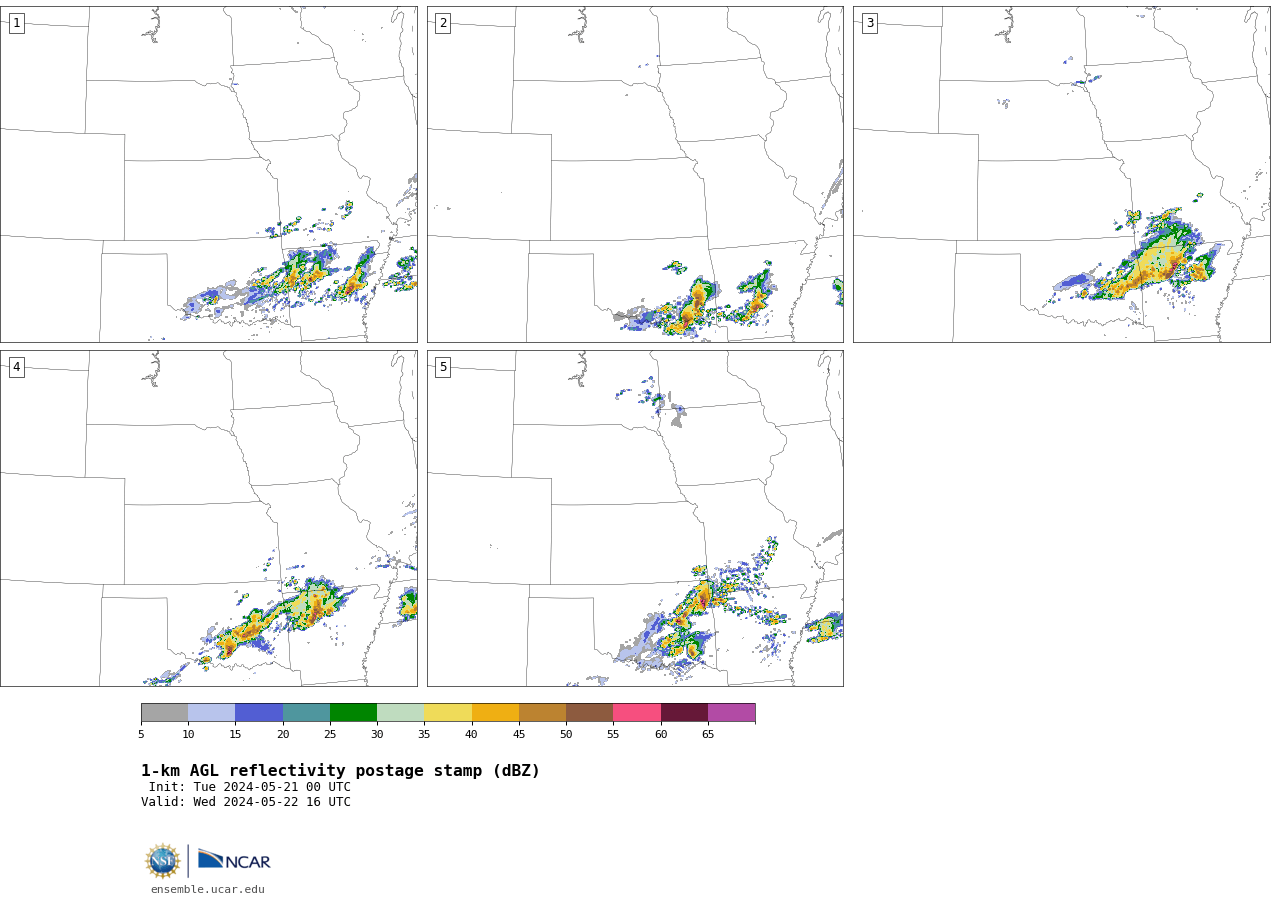Image resolution: width=1280 pixels, height=901 pixels.
Task: Click the colorbar tick label 65
Action: click(708, 734)
